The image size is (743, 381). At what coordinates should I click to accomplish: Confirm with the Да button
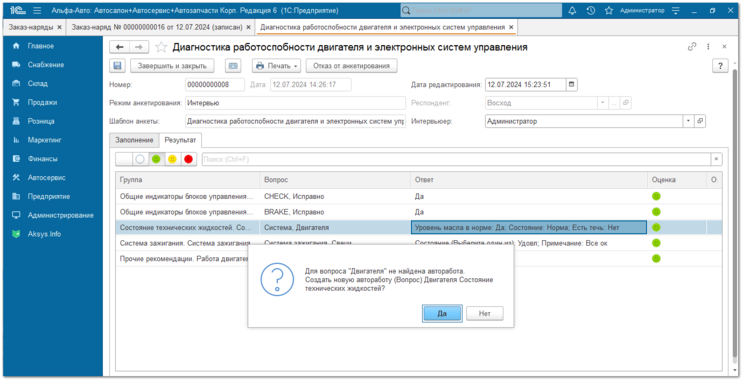click(442, 313)
